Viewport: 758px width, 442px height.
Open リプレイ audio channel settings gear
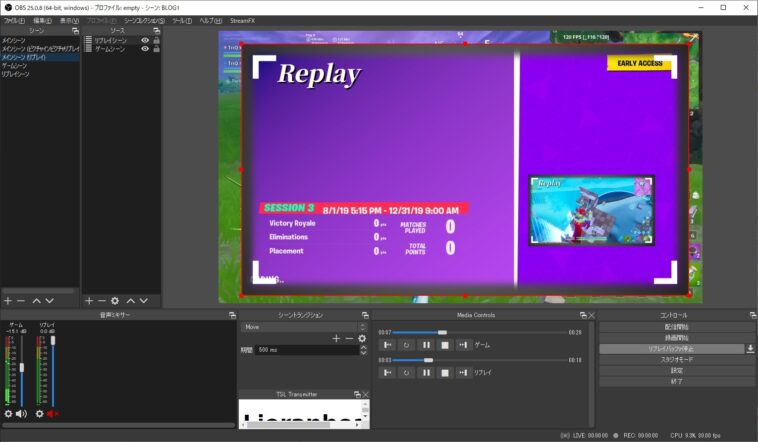(x=40, y=414)
